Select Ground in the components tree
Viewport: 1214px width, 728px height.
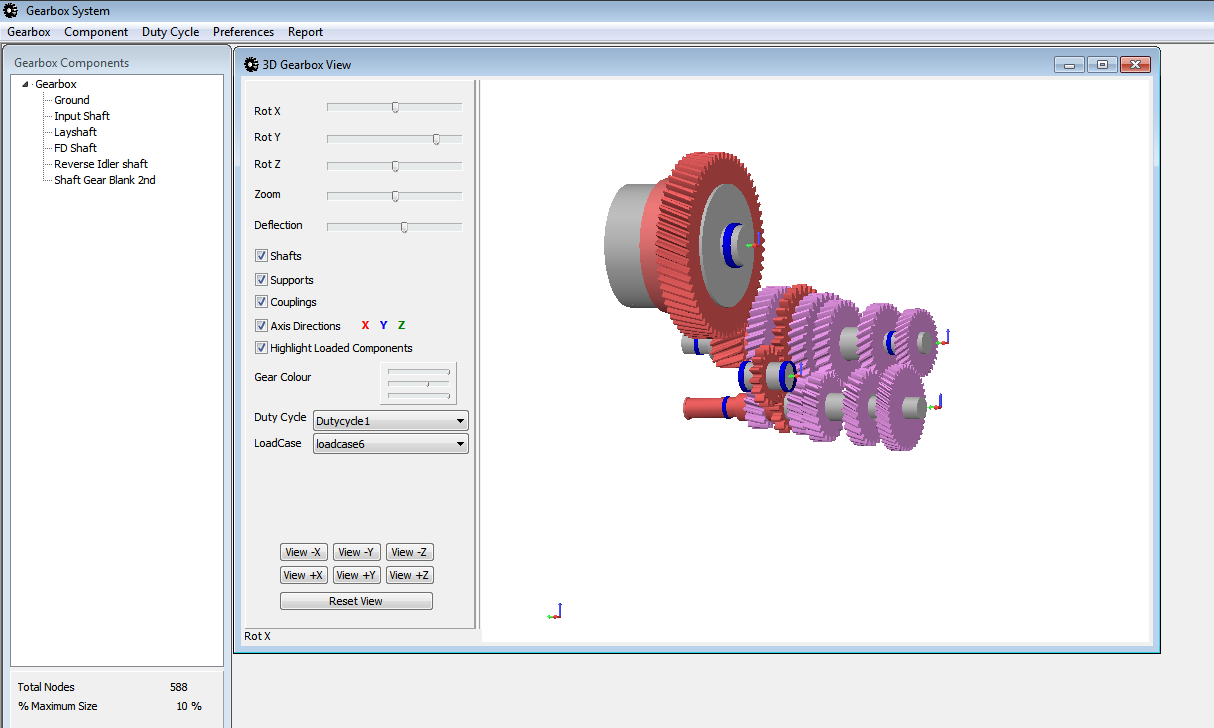tap(72, 100)
